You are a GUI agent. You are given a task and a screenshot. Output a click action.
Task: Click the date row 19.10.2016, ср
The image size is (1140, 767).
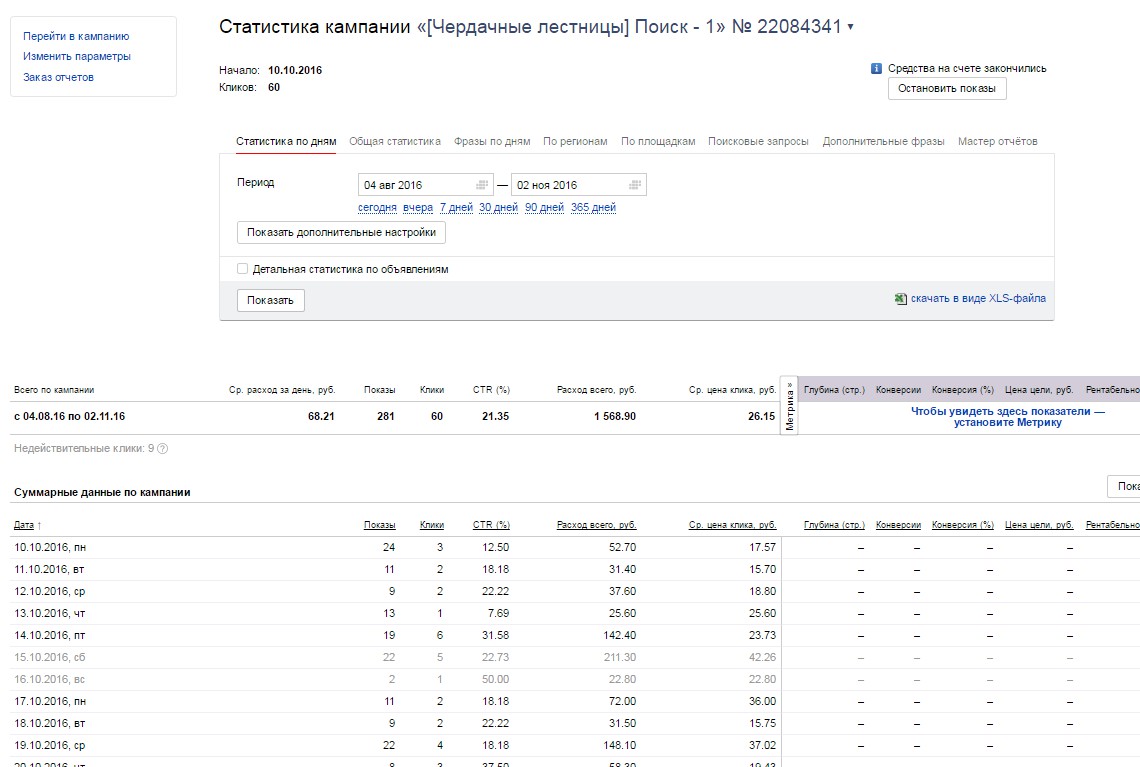coord(49,745)
